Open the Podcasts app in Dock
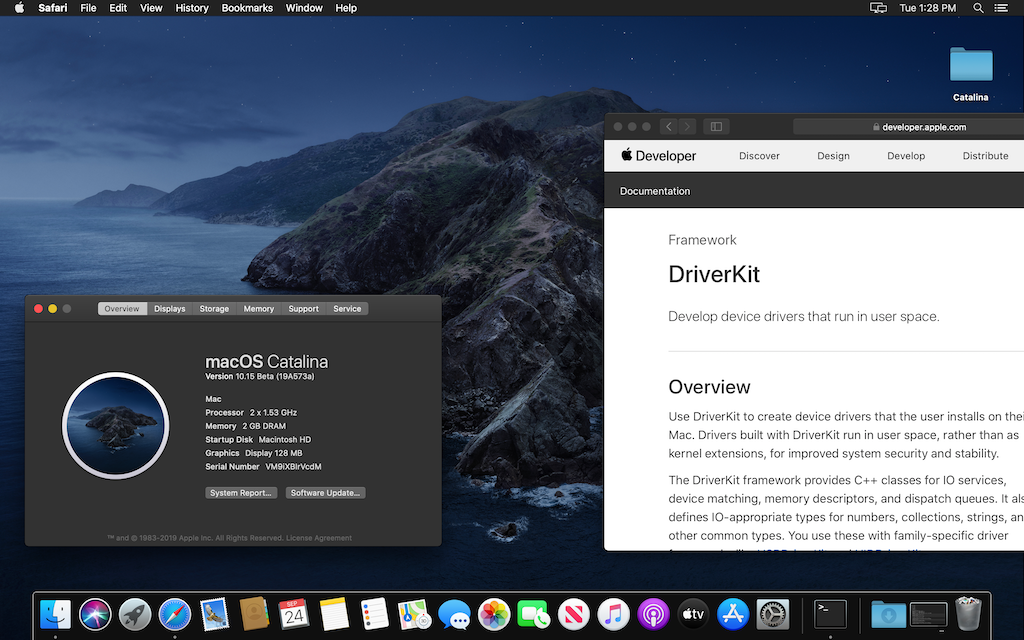The height and width of the screenshot is (640, 1024). pos(653,613)
